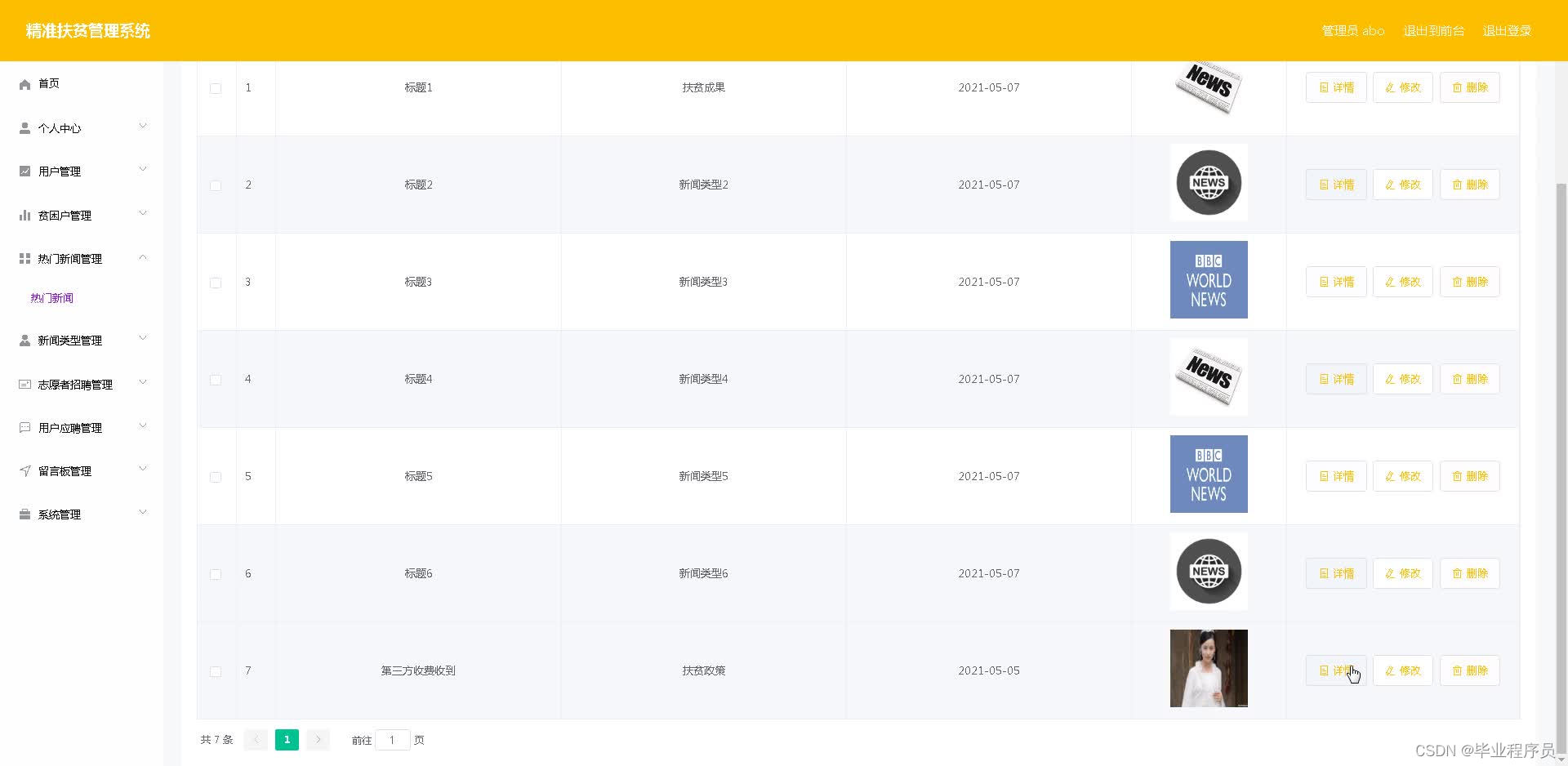Edit the row 标题4

pyautogui.click(x=1403, y=379)
